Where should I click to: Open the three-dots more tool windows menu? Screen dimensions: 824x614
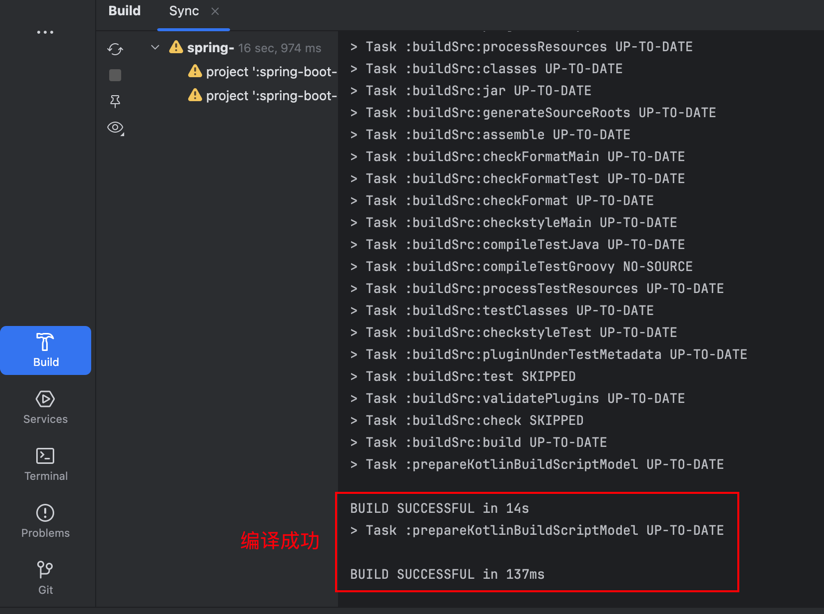pyautogui.click(x=45, y=32)
